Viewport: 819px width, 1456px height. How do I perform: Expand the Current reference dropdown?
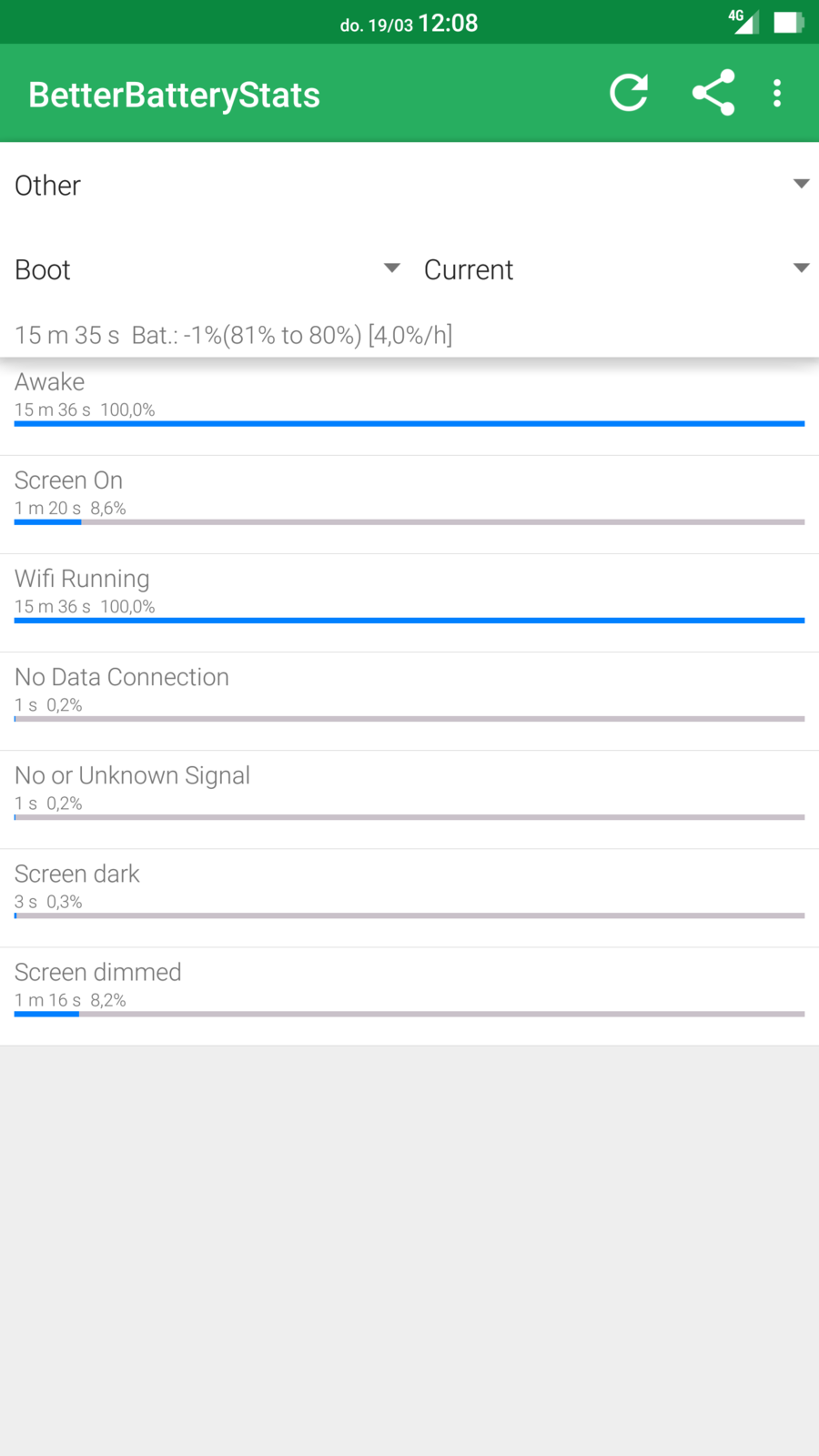point(615,269)
